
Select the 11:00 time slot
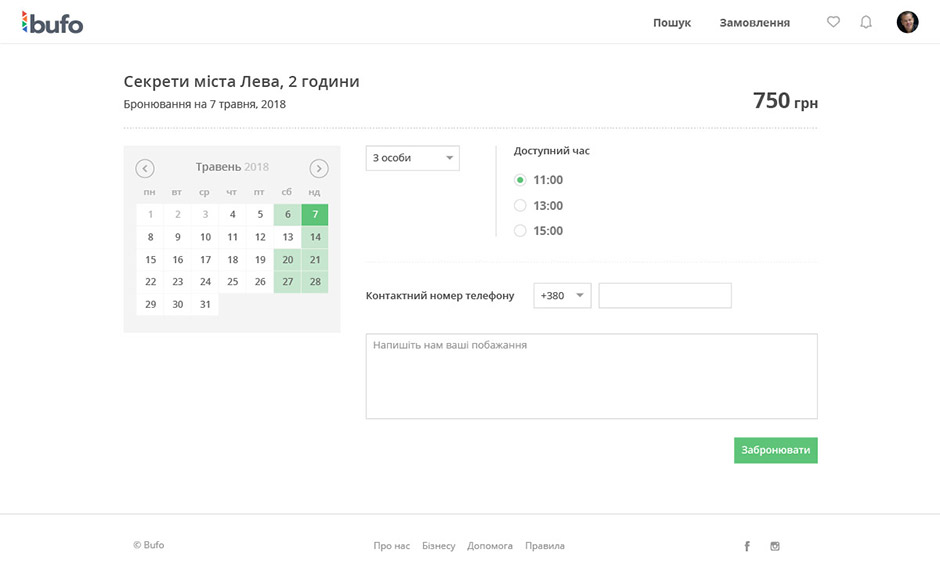520,180
